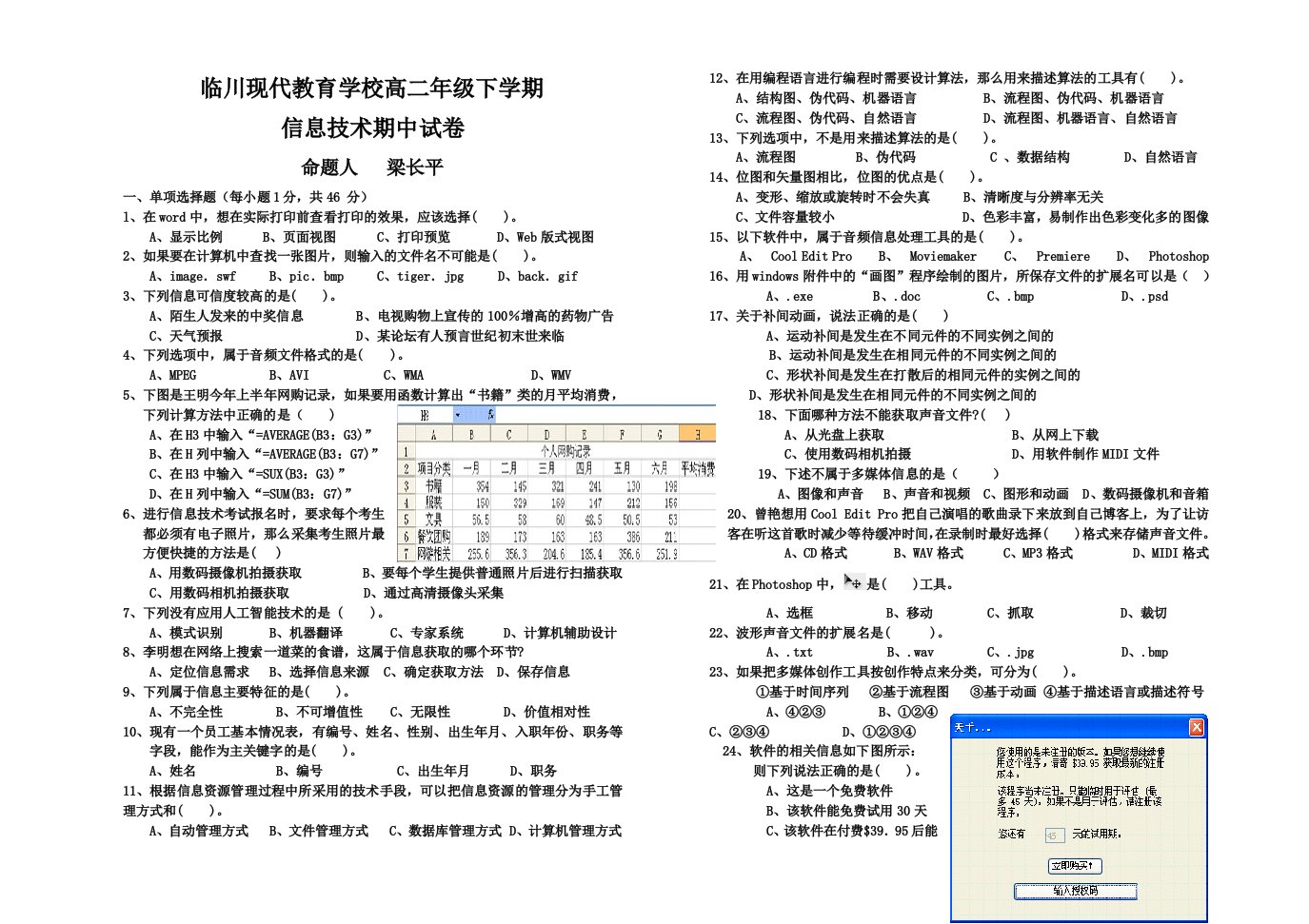Click answer option C、天气预报

(x=186, y=336)
